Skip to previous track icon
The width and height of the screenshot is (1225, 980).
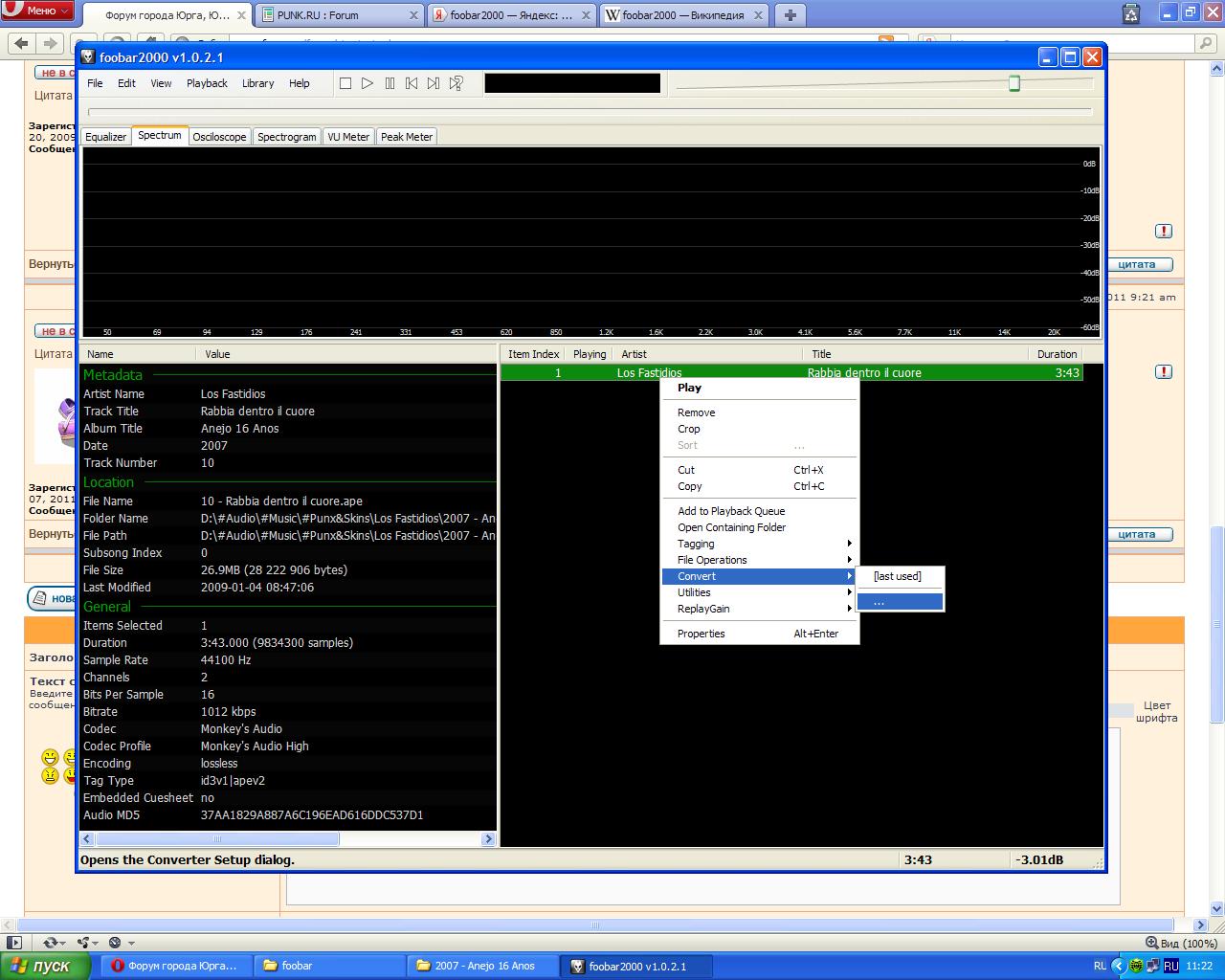coord(412,83)
